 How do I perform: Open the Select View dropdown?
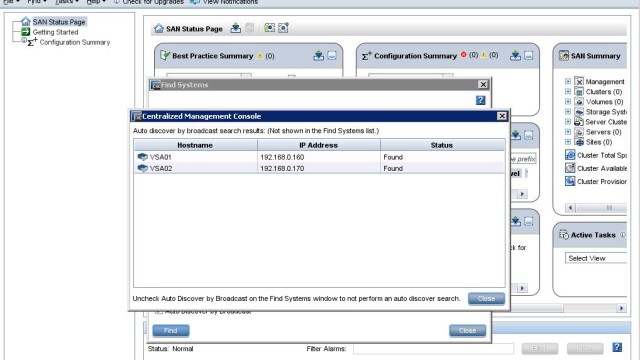596,258
